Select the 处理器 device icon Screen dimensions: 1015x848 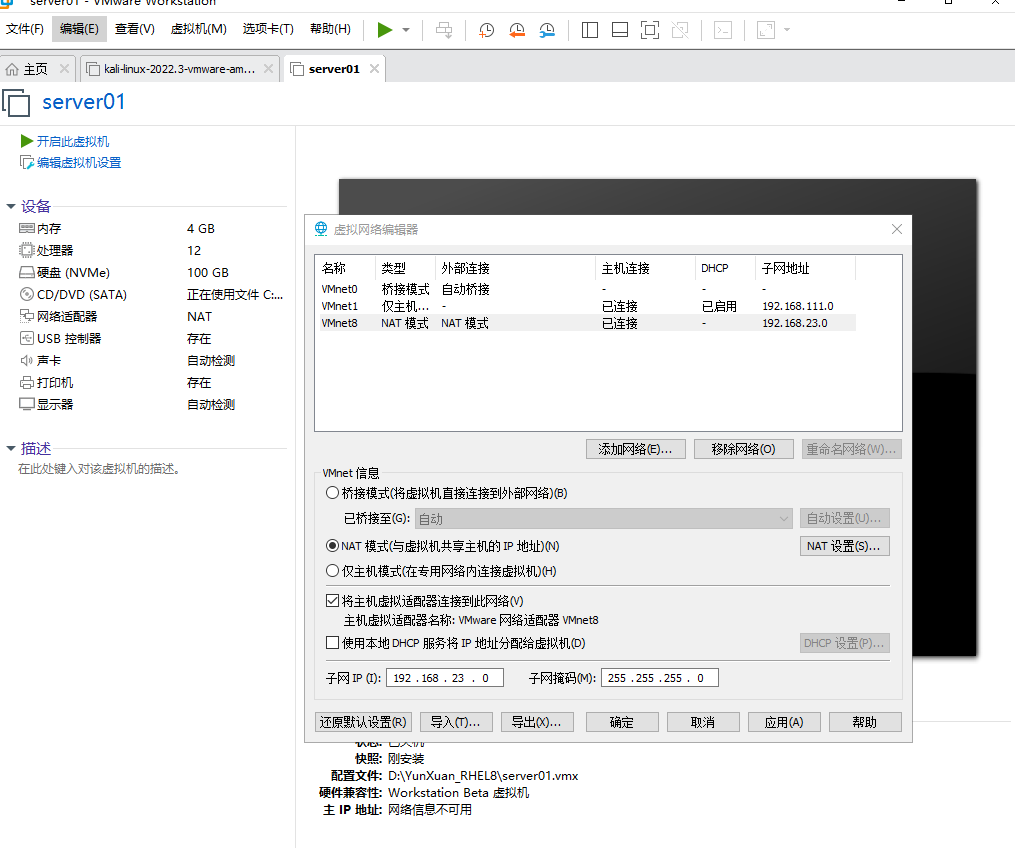27,251
